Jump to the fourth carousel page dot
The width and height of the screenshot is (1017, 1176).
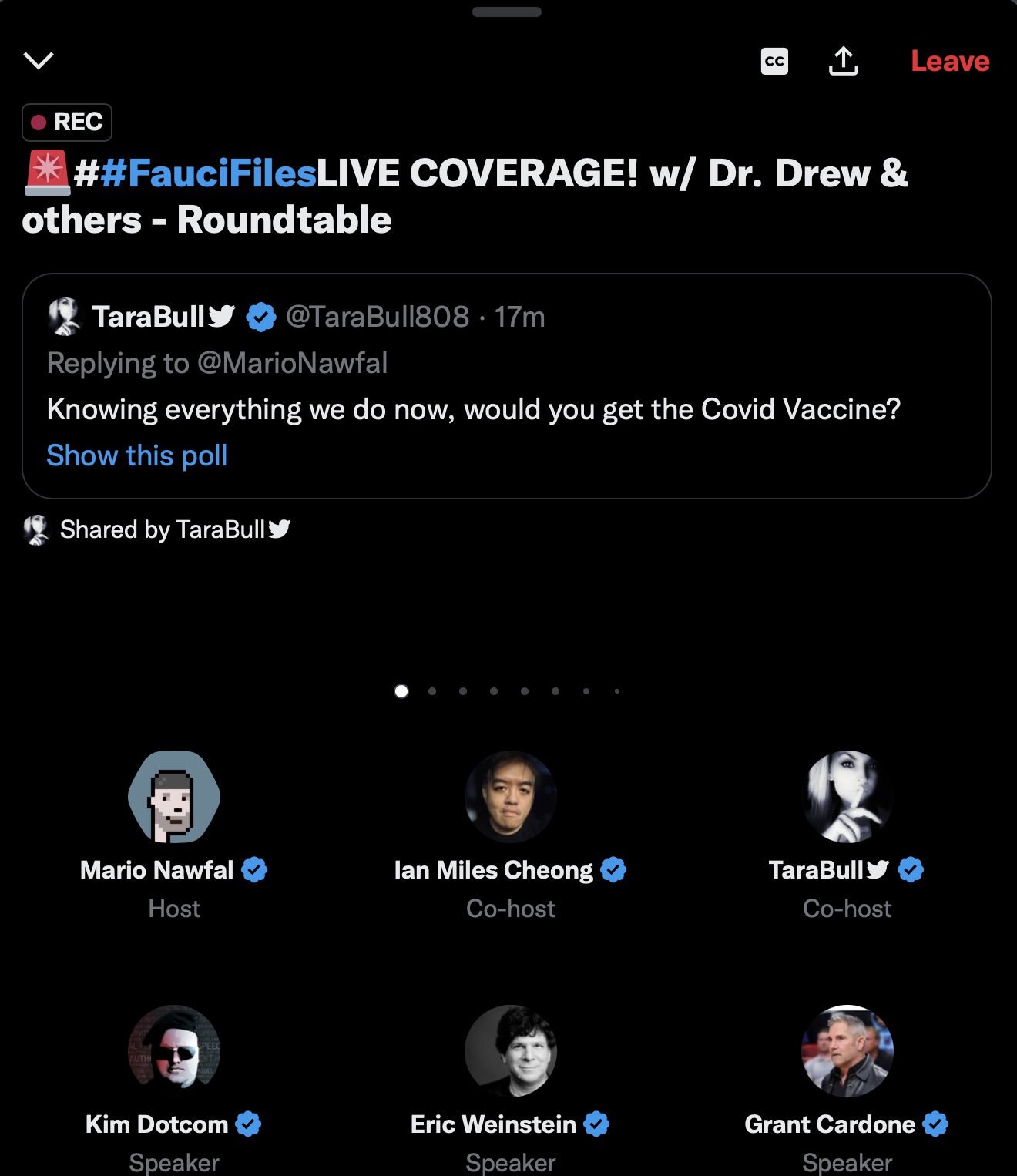pyautogui.click(x=494, y=691)
